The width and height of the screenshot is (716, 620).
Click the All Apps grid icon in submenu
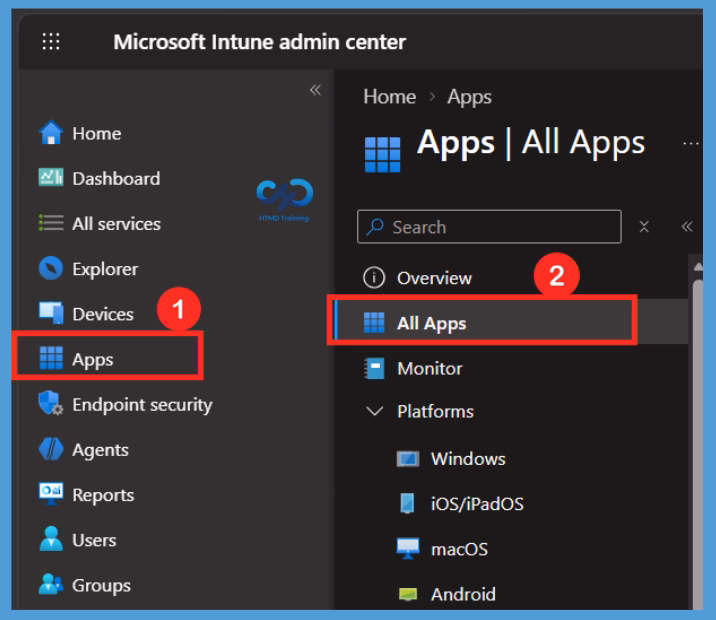(x=374, y=323)
